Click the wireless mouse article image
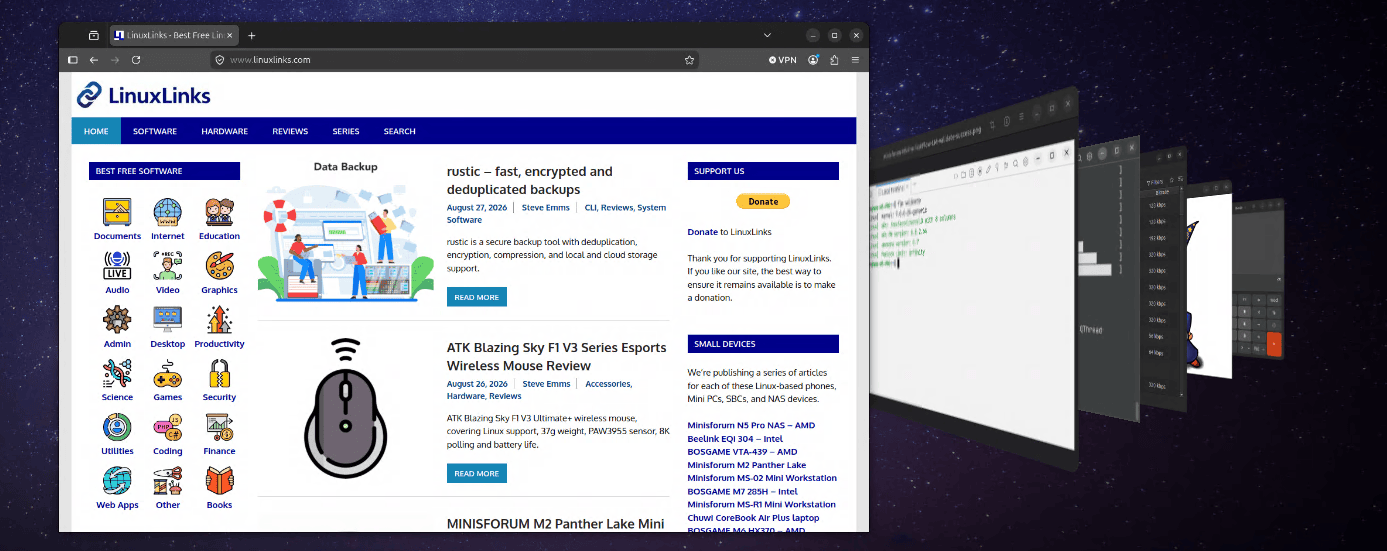The width and height of the screenshot is (1387, 551). (x=346, y=409)
